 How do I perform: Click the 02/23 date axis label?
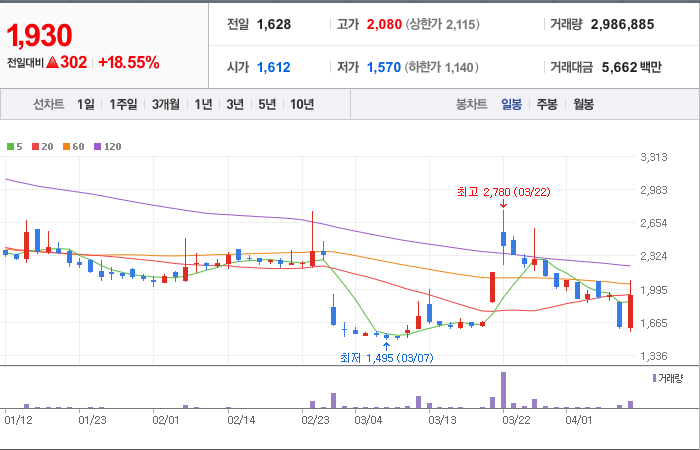point(315,420)
